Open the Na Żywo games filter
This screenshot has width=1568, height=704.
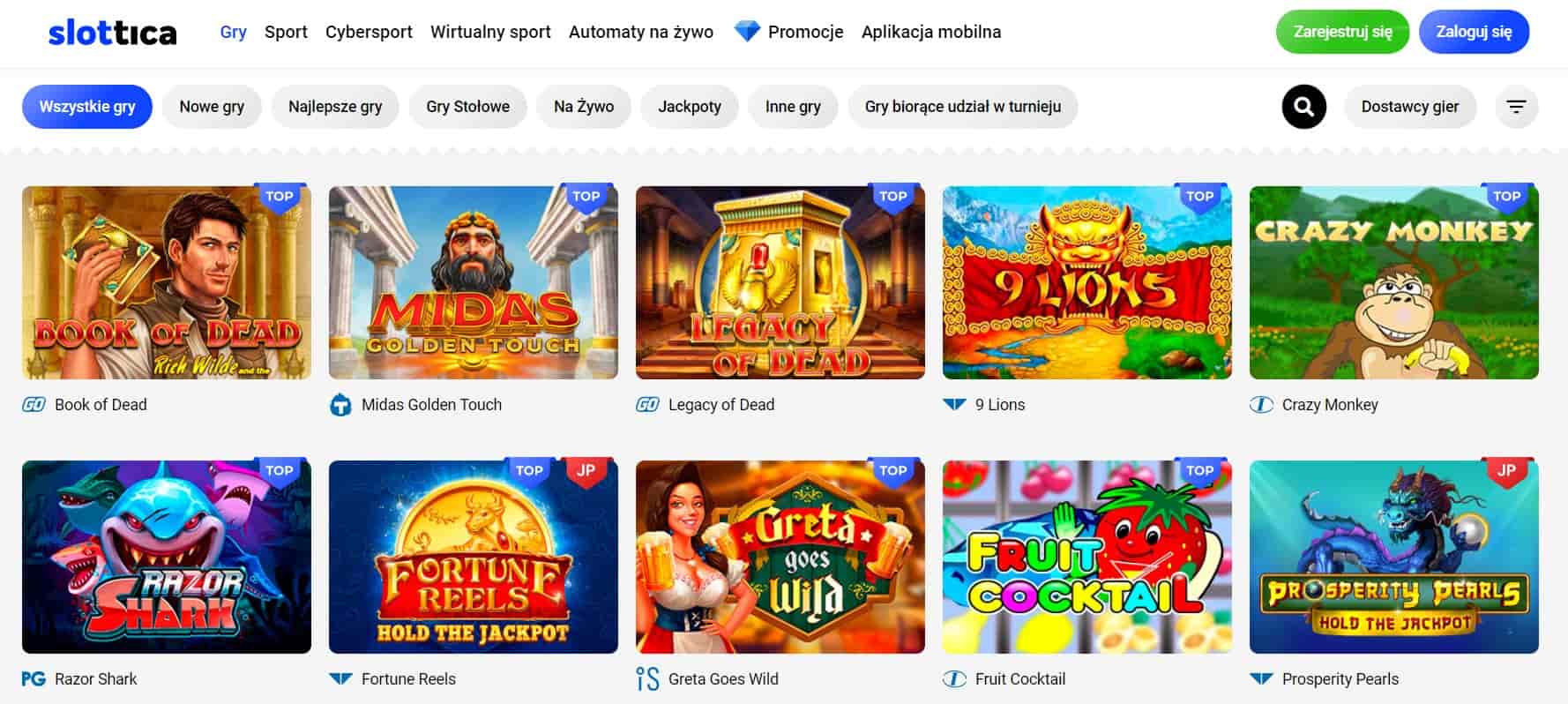click(x=584, y=107)
